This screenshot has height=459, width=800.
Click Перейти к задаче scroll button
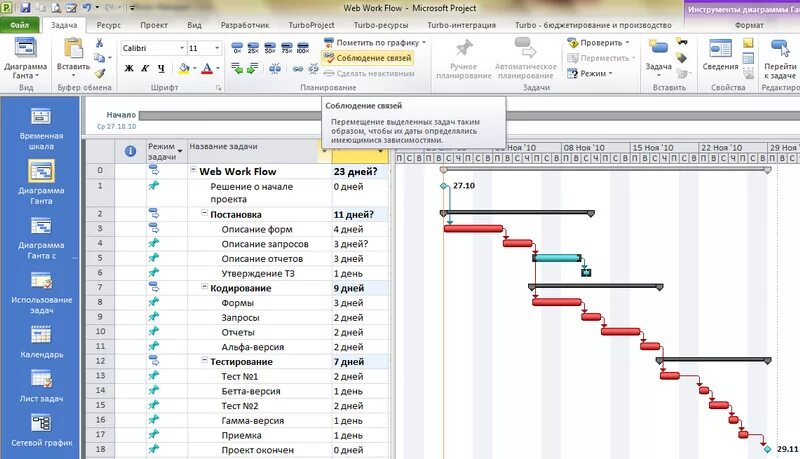[780, 59]
